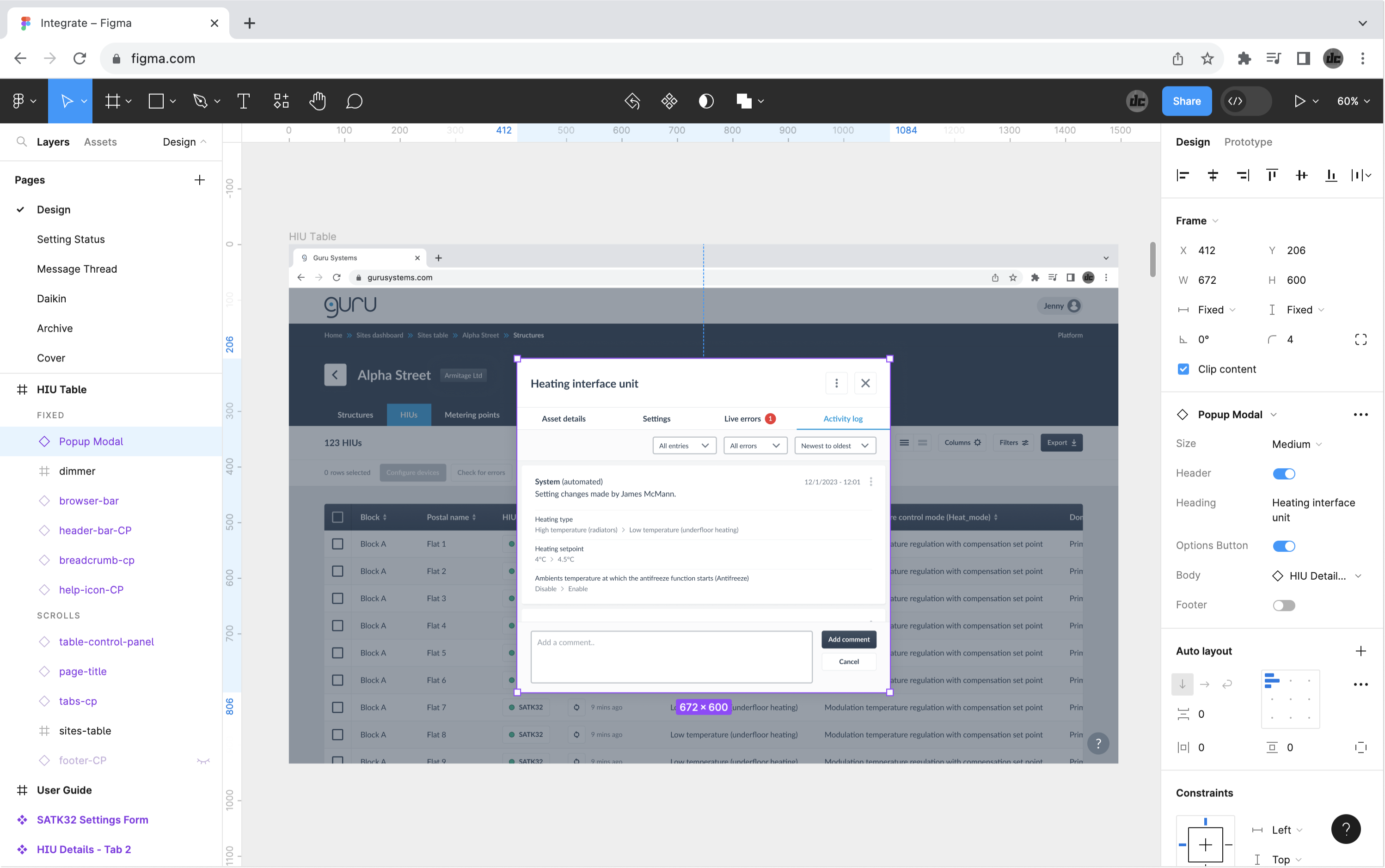Open the Design tab in right panel
Image resolution: width=1385 pixels, height=868 pixels.
[1192, 141]
